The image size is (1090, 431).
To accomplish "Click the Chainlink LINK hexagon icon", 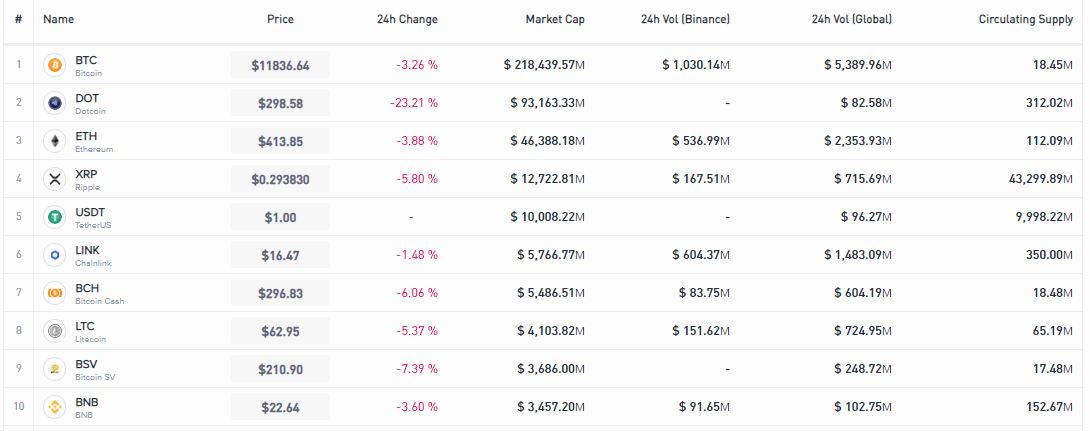I will (x=54, y=255).
